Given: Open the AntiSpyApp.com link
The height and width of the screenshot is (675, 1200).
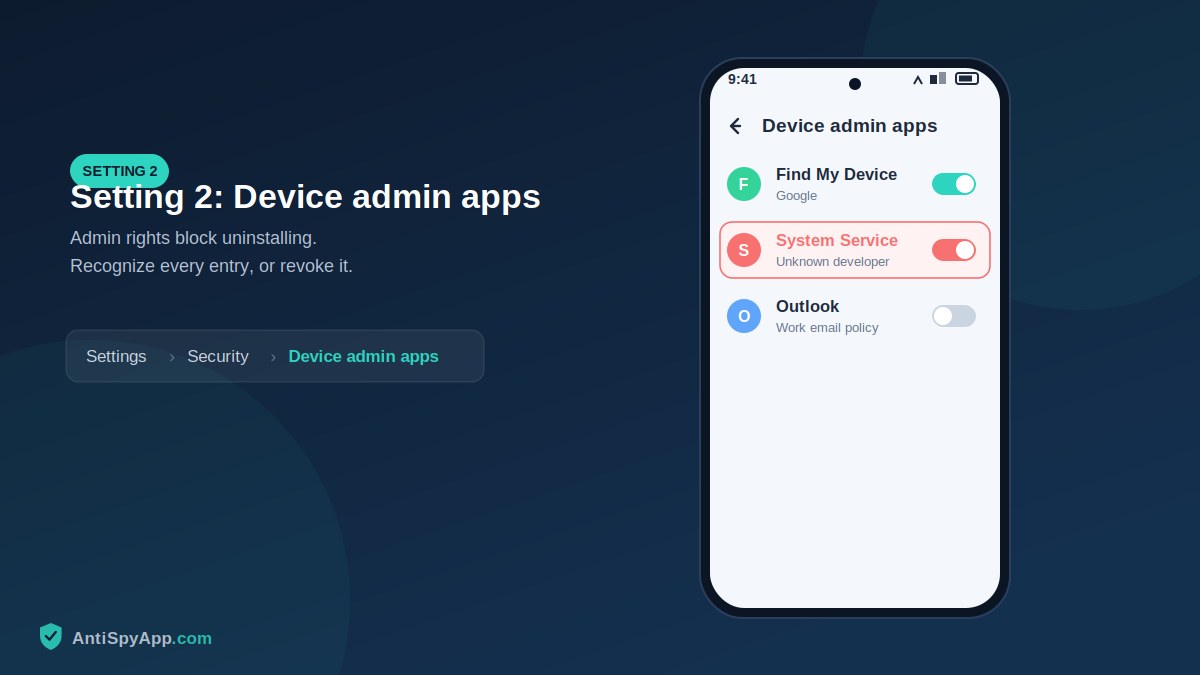Looking at the screenshot, I should click(142, 638).
